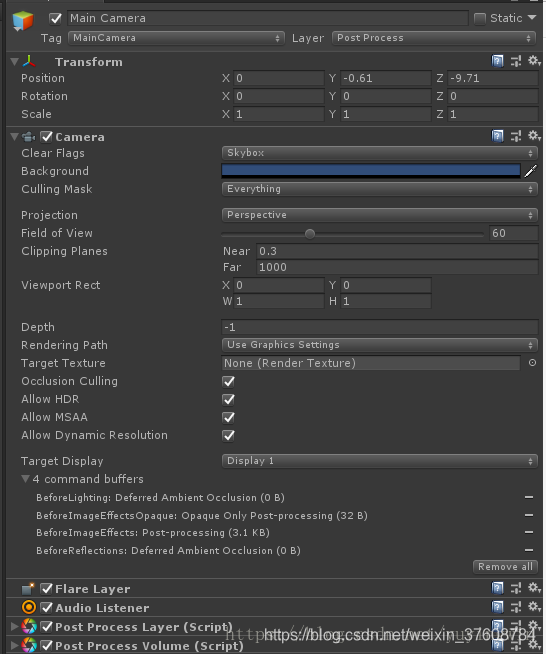Open Culling Mask dropdown showing Everything
Viewport: 546px width, 654px height.
[x=380, y=189]
